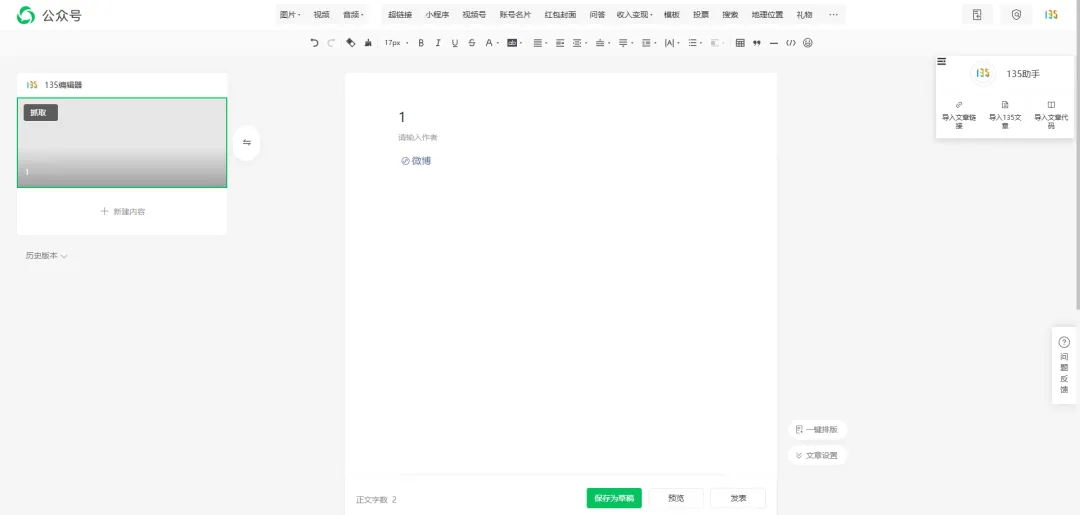Open the emoji picker
Image resolution: width=1080 pixels, height=515 pixels.
[808, 43]
